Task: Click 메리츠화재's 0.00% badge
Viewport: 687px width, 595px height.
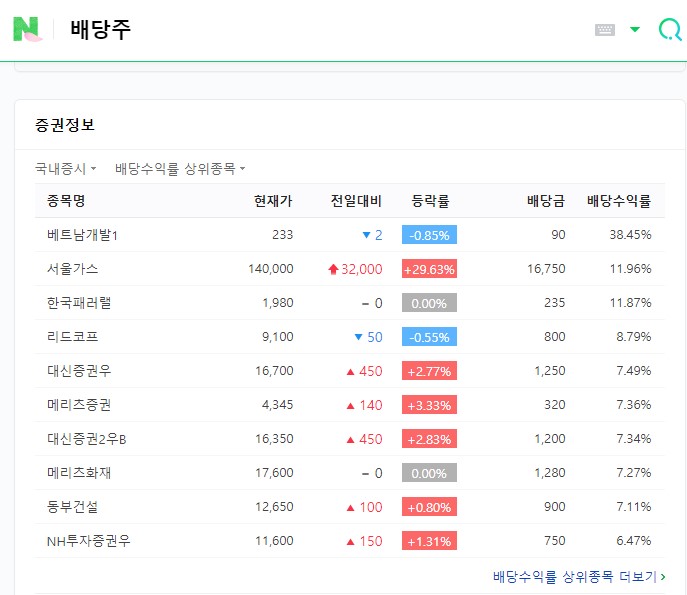Action: [429, 473]
